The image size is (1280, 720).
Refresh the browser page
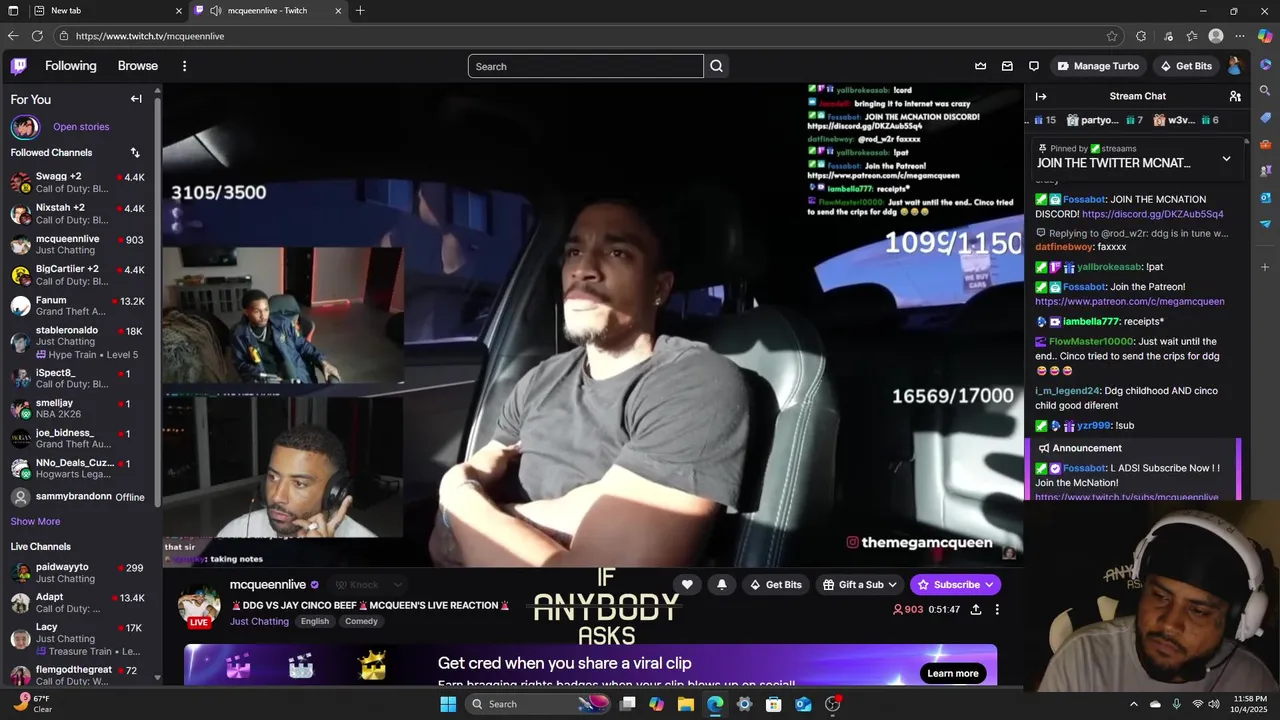point(37,36)
